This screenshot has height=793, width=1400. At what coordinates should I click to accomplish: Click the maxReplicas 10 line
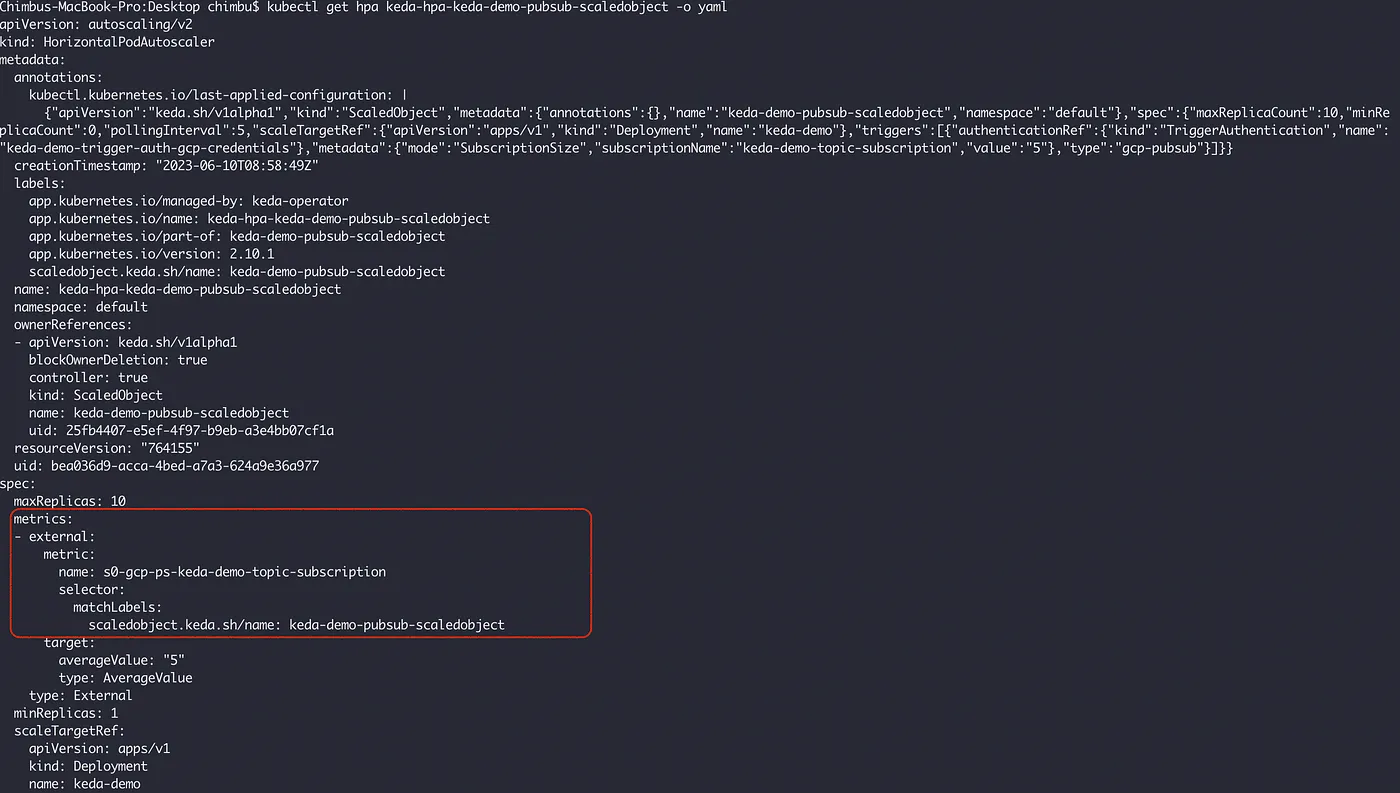click(69, 501)
